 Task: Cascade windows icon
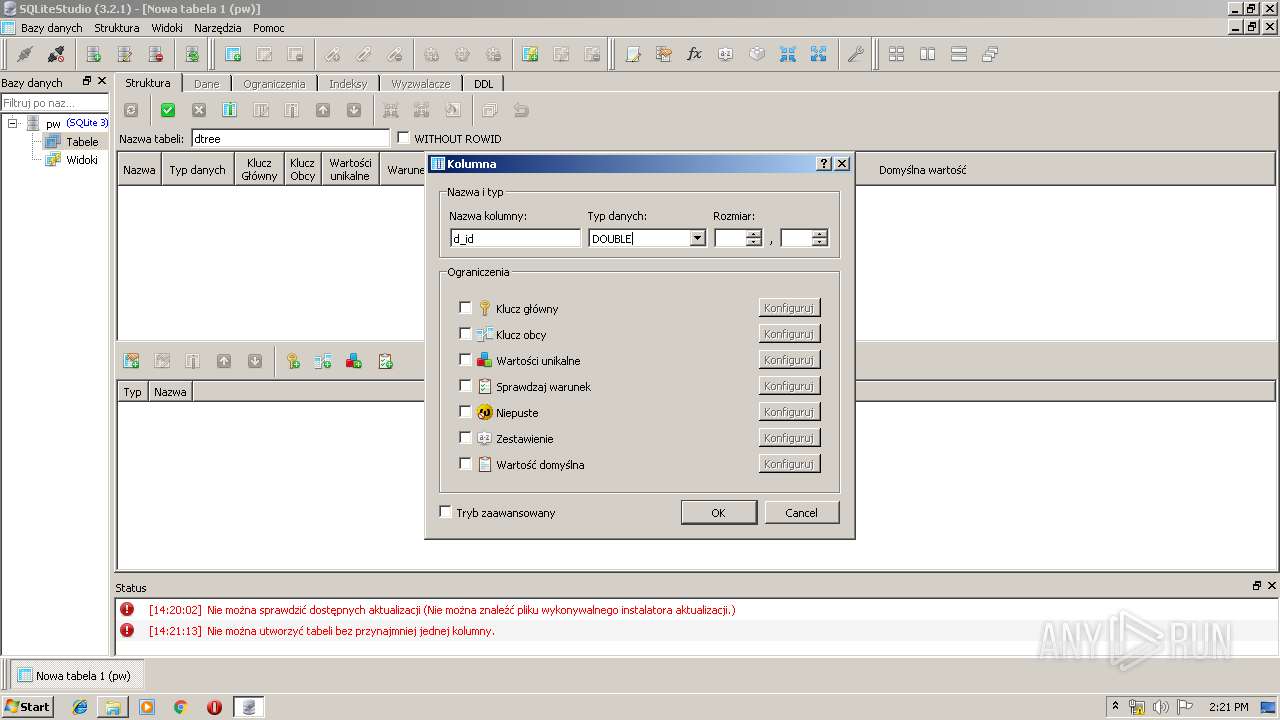click(990, 54)
